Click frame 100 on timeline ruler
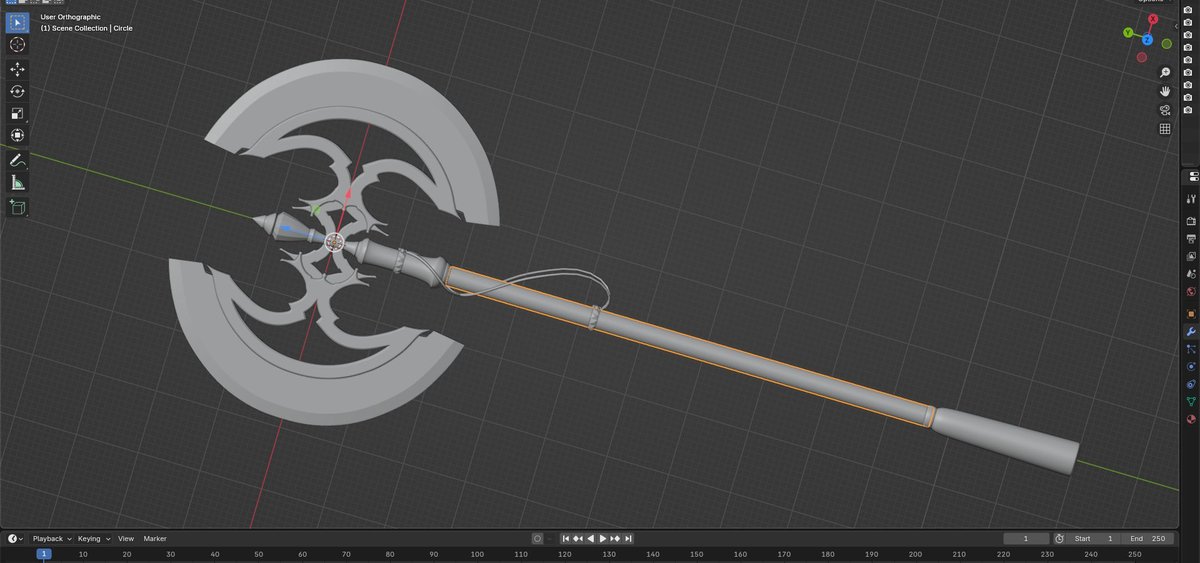This screenshot has width=1200, height=563. point(477,554)
